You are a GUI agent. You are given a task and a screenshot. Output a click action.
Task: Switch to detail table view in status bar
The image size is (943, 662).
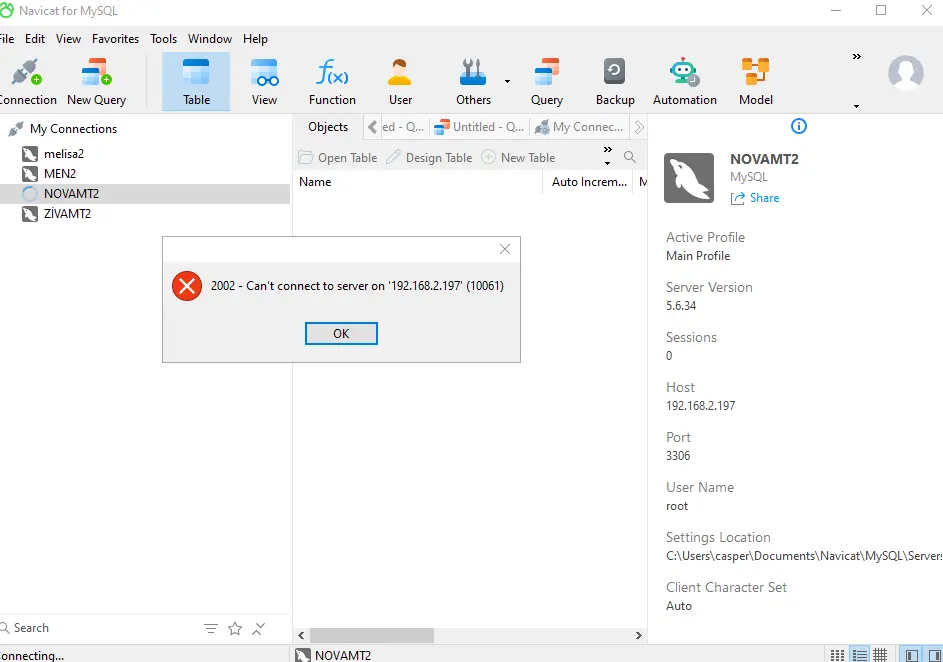[880, 655]
